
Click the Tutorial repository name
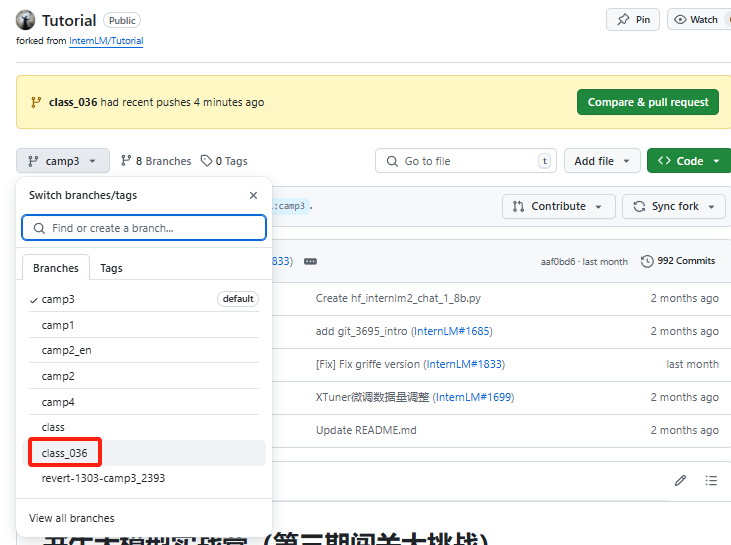[x=69, y=21]
